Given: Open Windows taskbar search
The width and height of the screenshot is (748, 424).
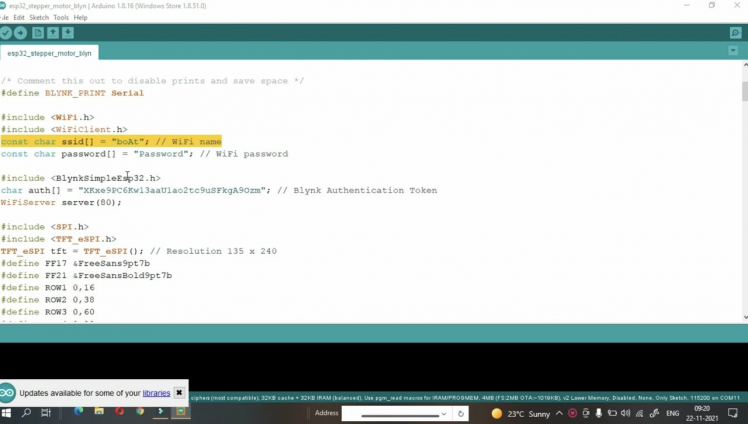Looking at the screenshot, I should [26, 413].
